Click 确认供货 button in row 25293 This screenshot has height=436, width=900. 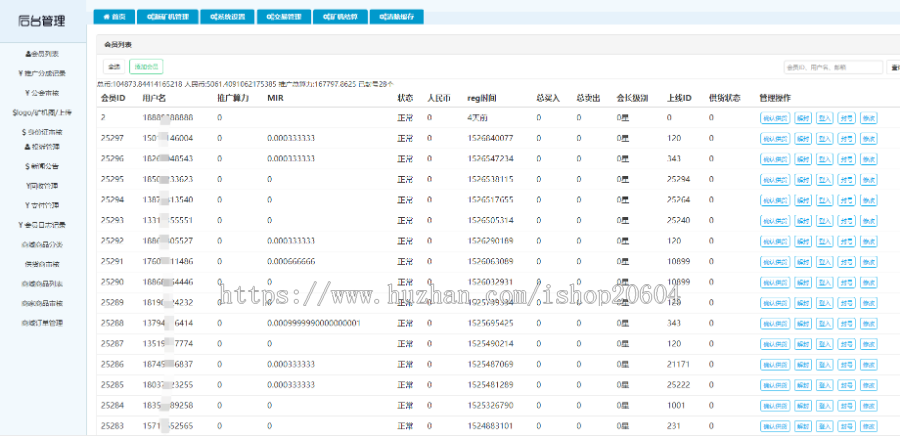[775, 221]
